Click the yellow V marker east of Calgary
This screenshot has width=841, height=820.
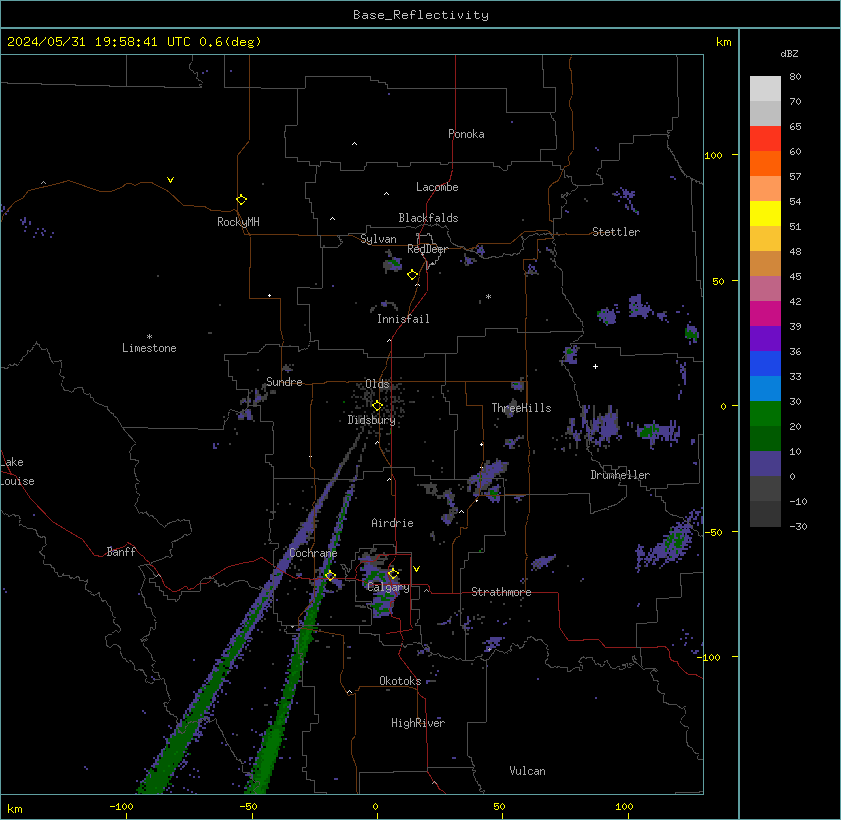tap(416, 568)
